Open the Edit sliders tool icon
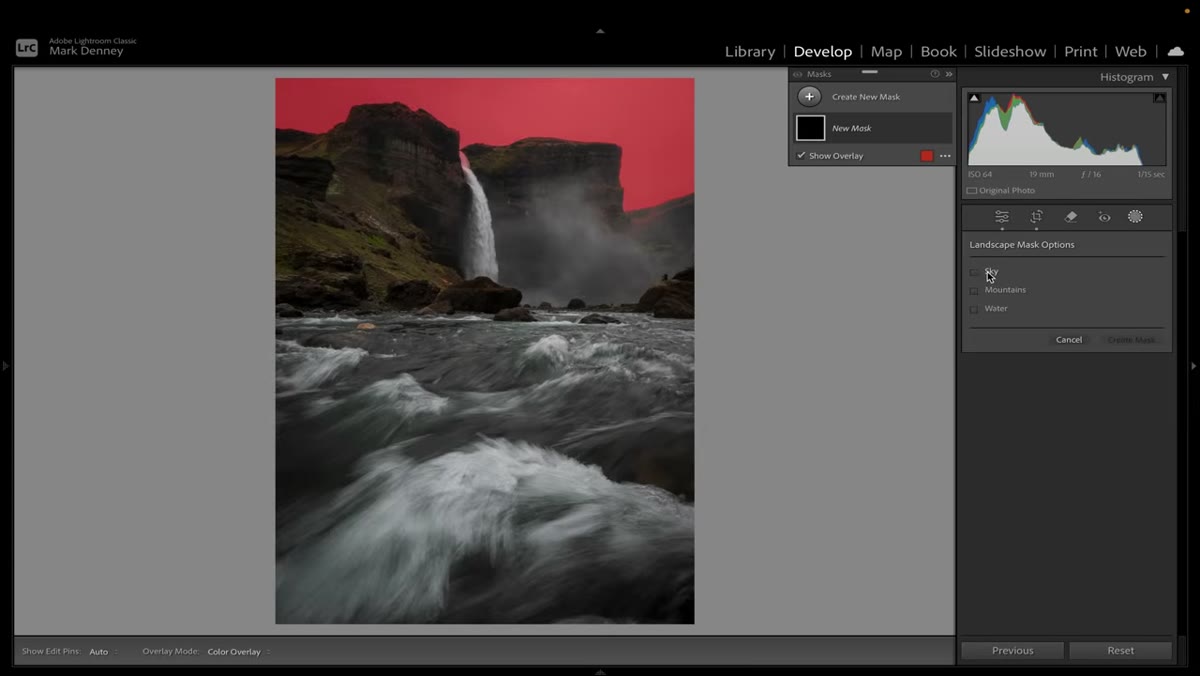Image resolution: width=1200 pixels, height=676 pixels. point(1001,217)
